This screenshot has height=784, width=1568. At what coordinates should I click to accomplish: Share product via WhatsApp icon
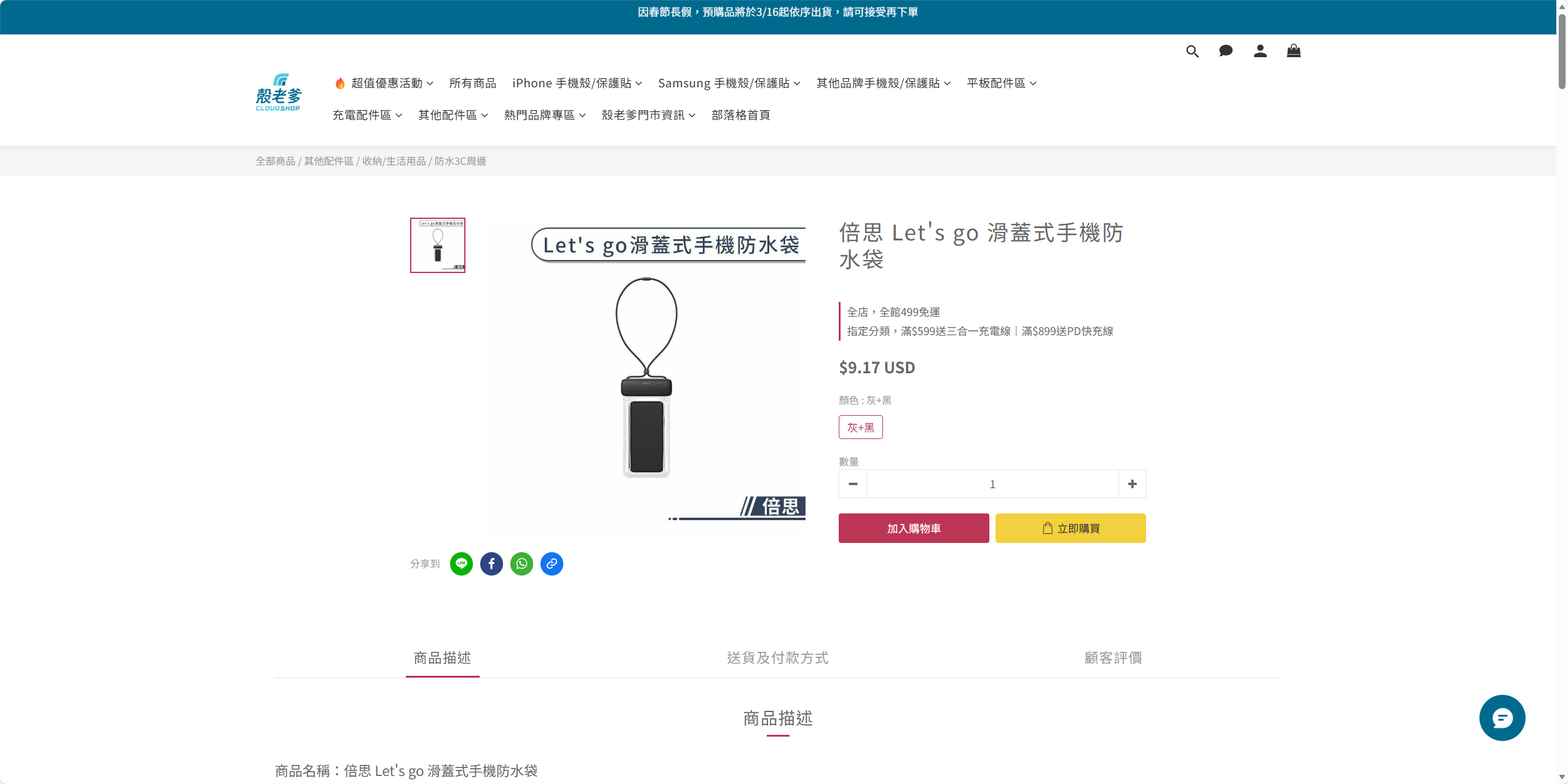pos(521,564)
